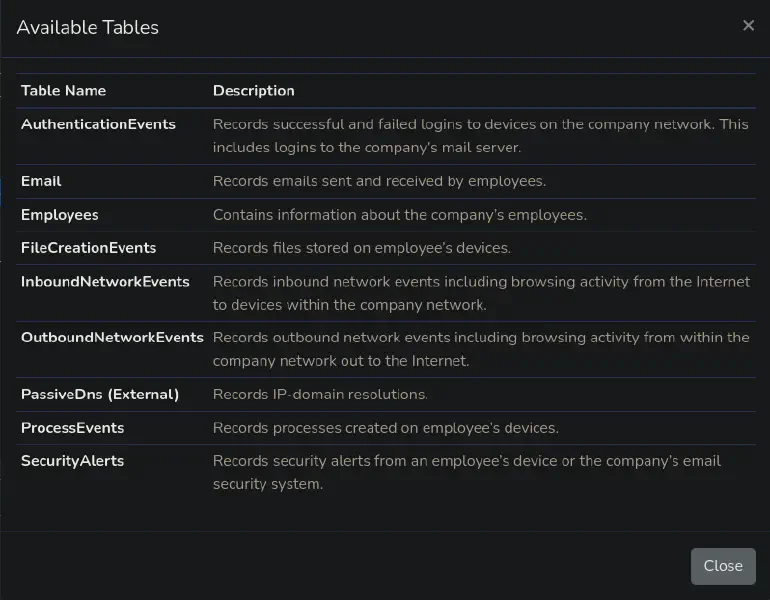770x600 pixels.
Task: Select the OutboundNetworkEvents table name
Action: tap(112, 338)
